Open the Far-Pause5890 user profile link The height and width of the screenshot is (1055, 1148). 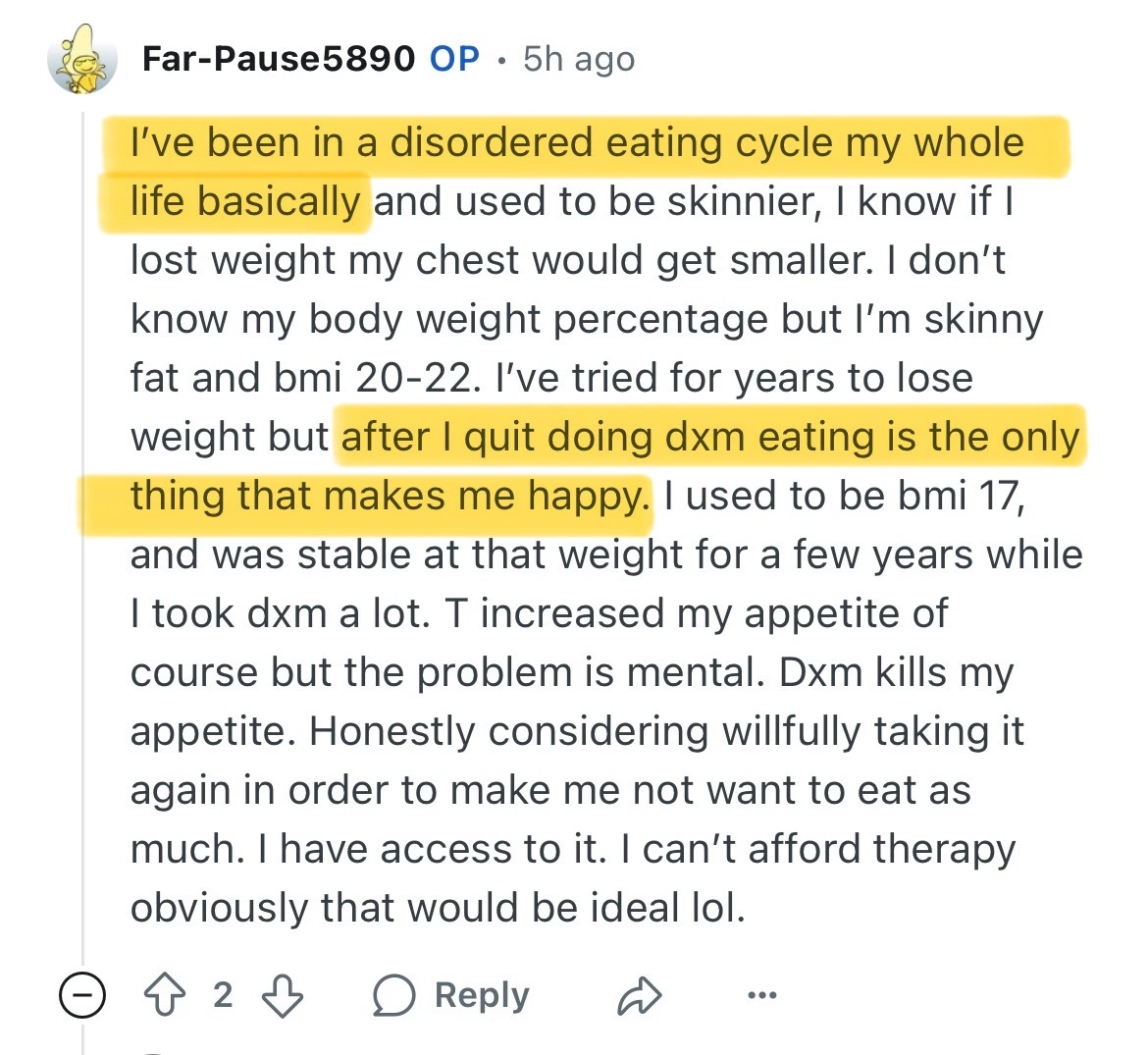pyautogui.click(x=278, y=59)
